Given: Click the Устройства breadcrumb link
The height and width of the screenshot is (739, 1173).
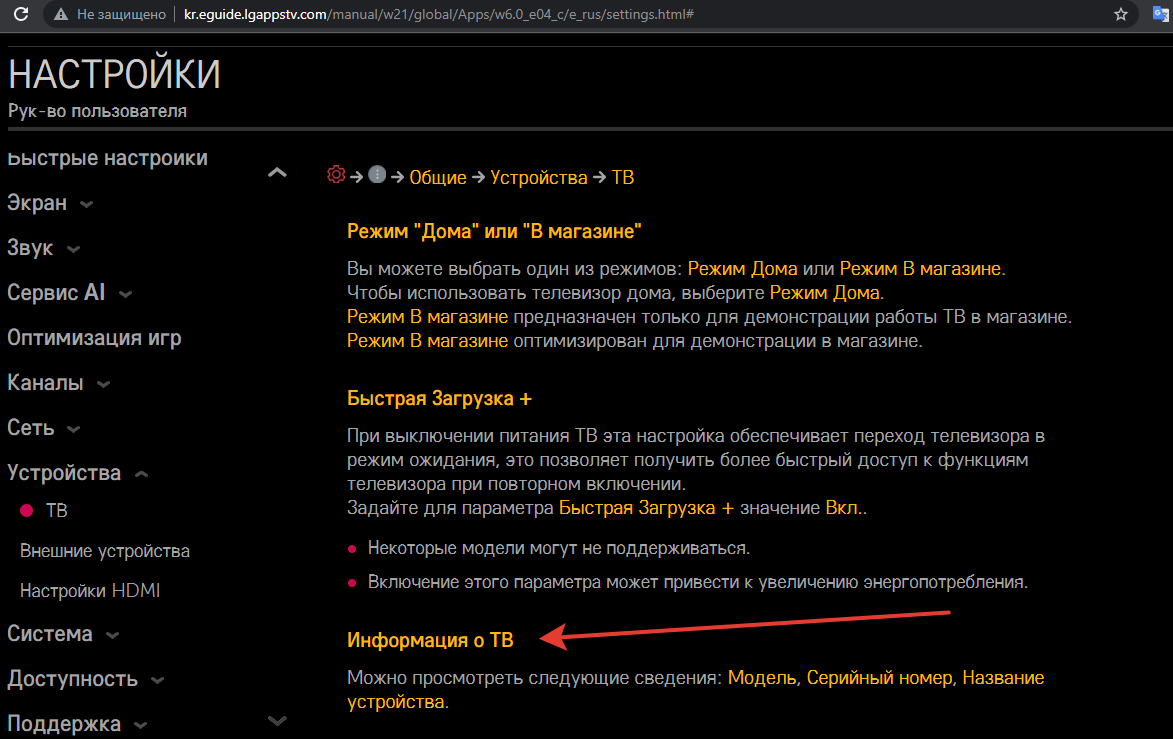Looking at the screenshot, I should click(538, 178).
